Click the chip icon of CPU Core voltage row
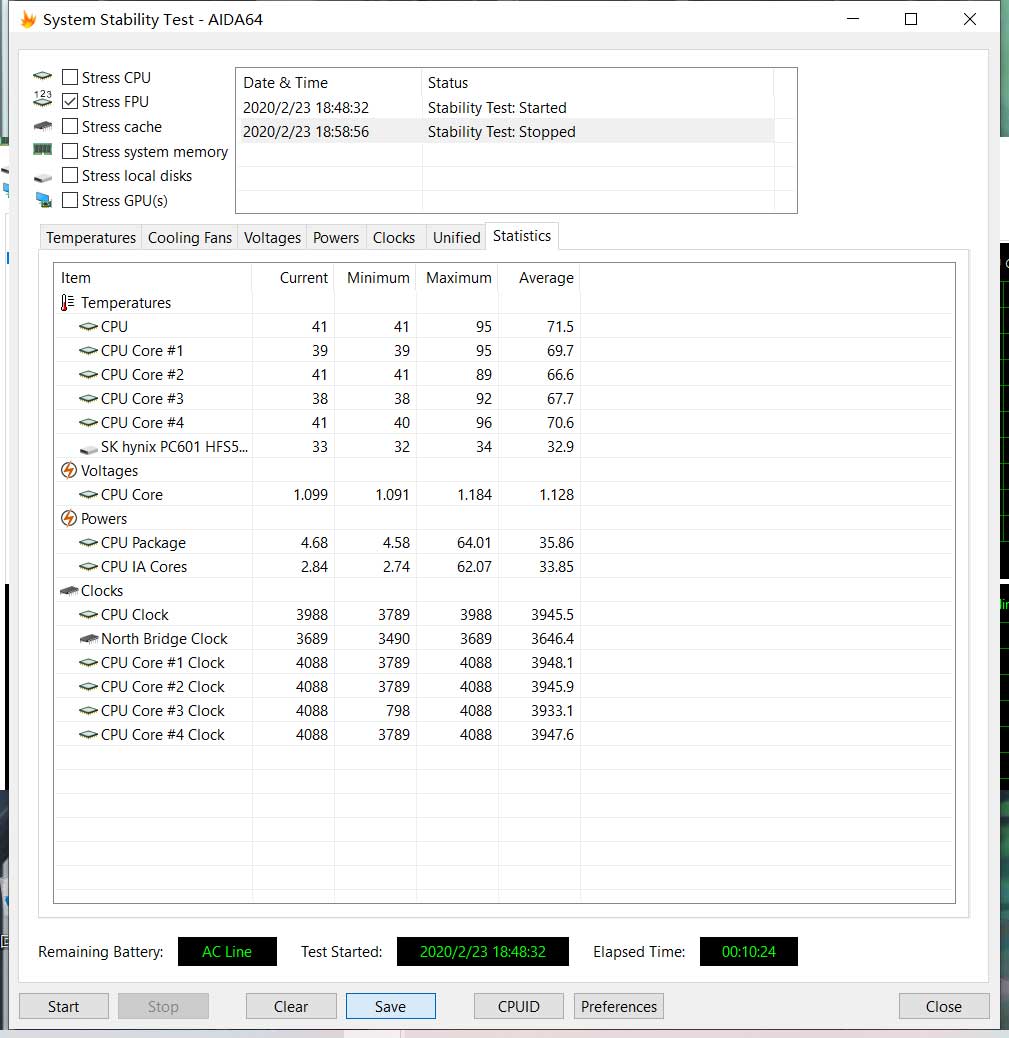1009x1038 pixels. (x=88, y=495)
